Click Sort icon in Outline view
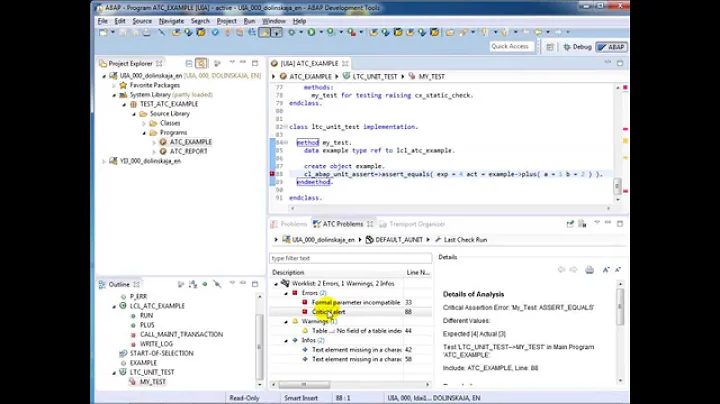720x404 pixels. 193,285
